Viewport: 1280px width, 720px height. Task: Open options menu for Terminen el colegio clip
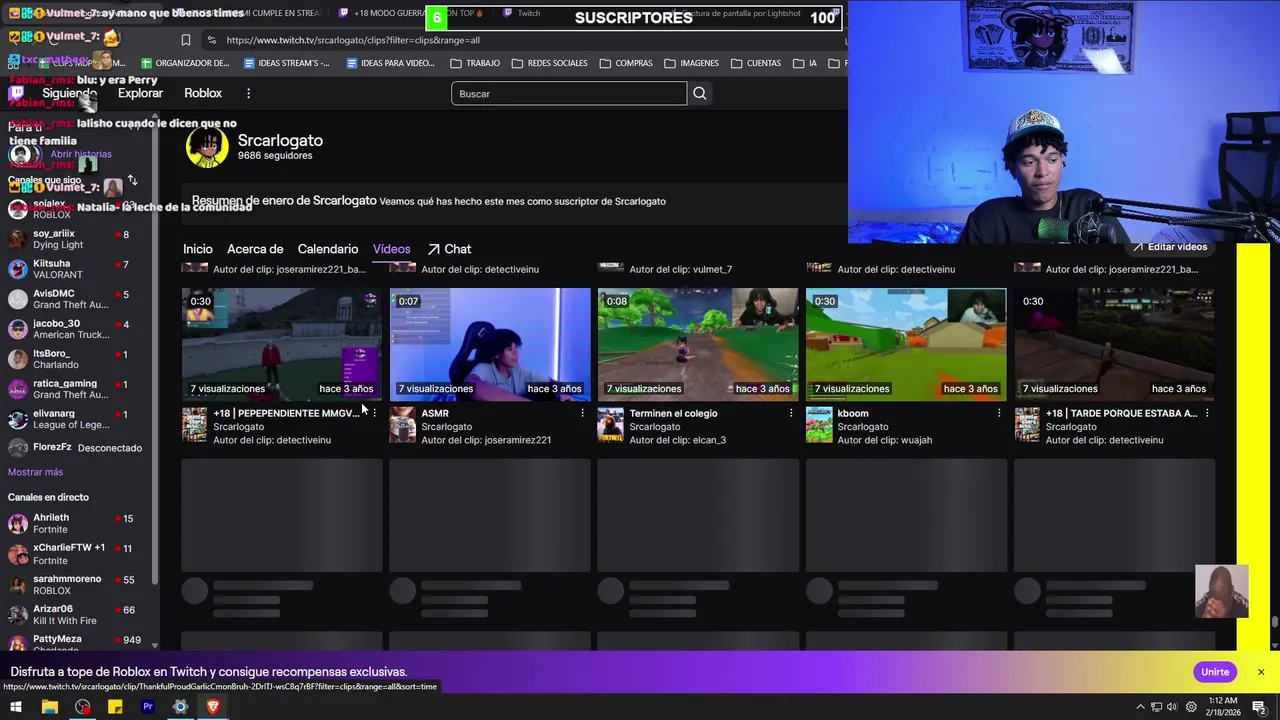coord(790,413)
